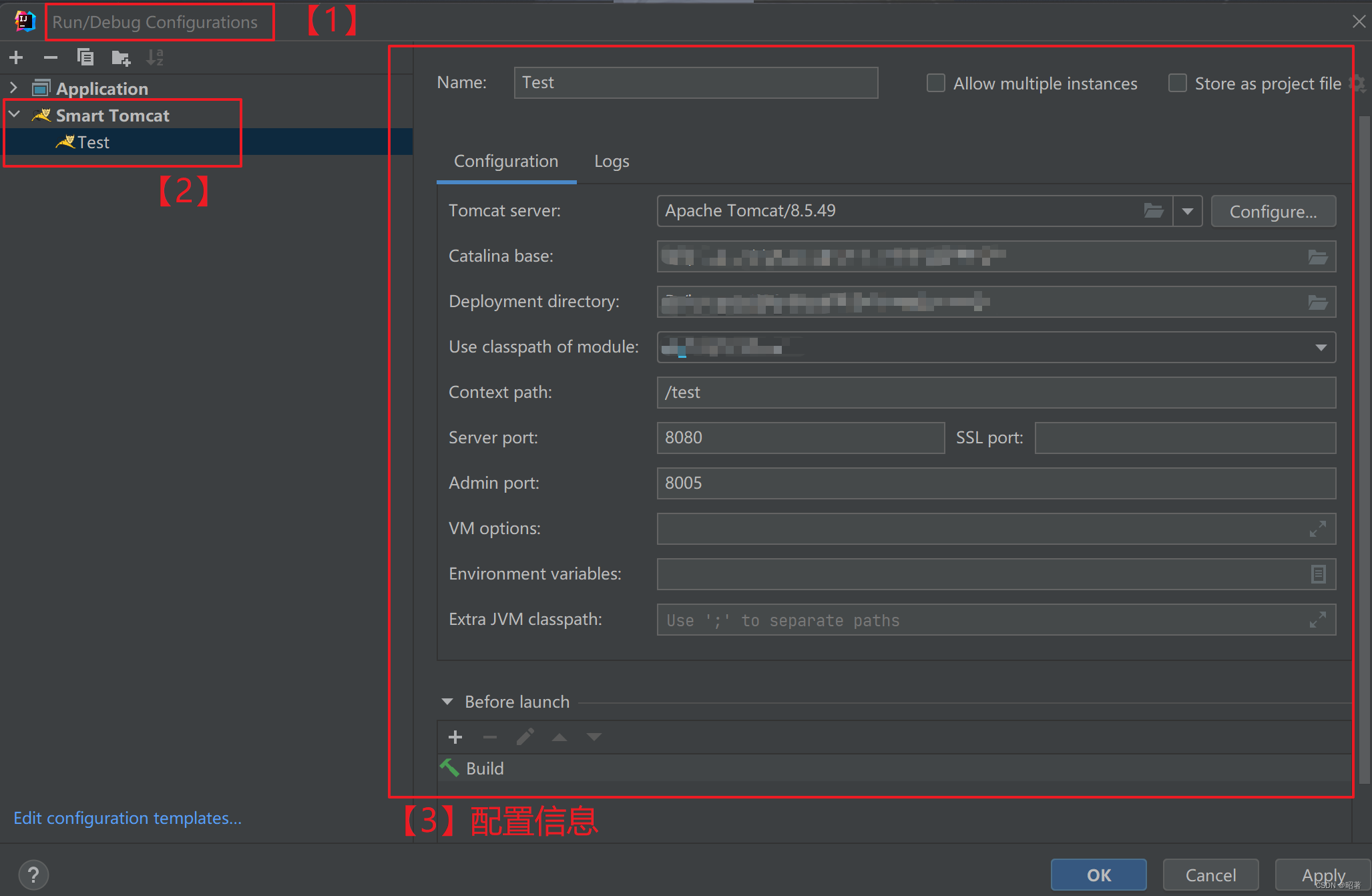
Task: Open Use classpath of module dropdown
Action: pyautogui.click(x=1321, y=347)
